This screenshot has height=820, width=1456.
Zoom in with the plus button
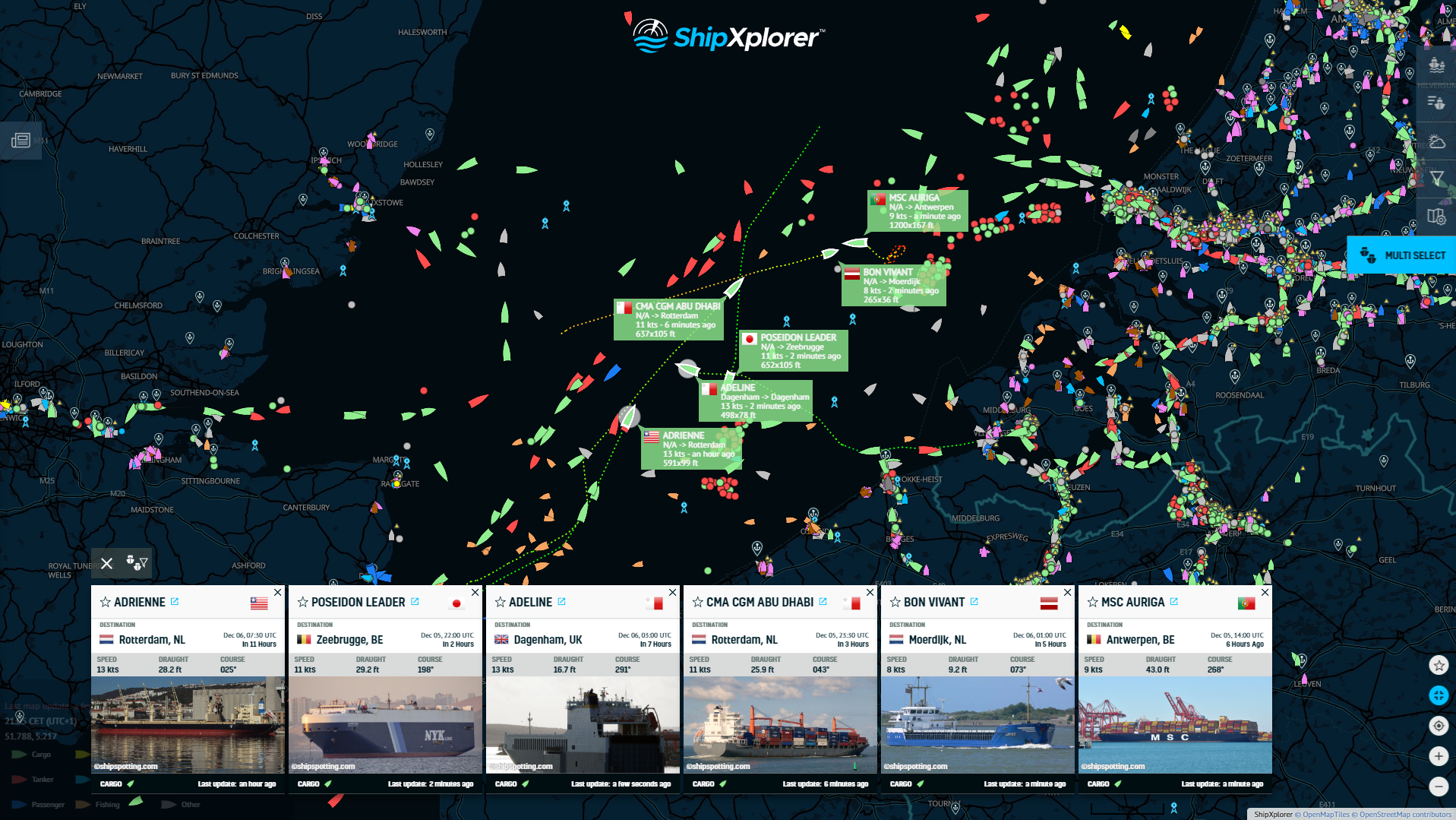click(1439, 756)
